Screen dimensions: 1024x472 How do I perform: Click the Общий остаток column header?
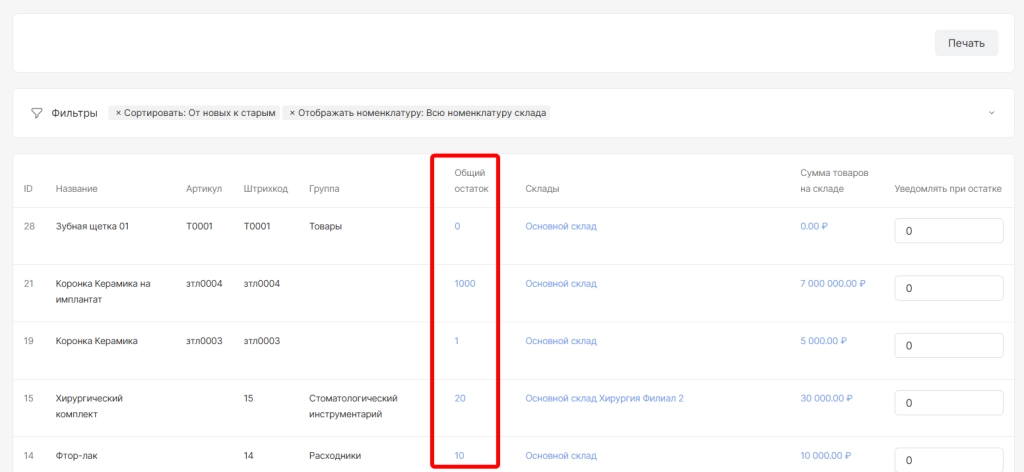[470, 181]
